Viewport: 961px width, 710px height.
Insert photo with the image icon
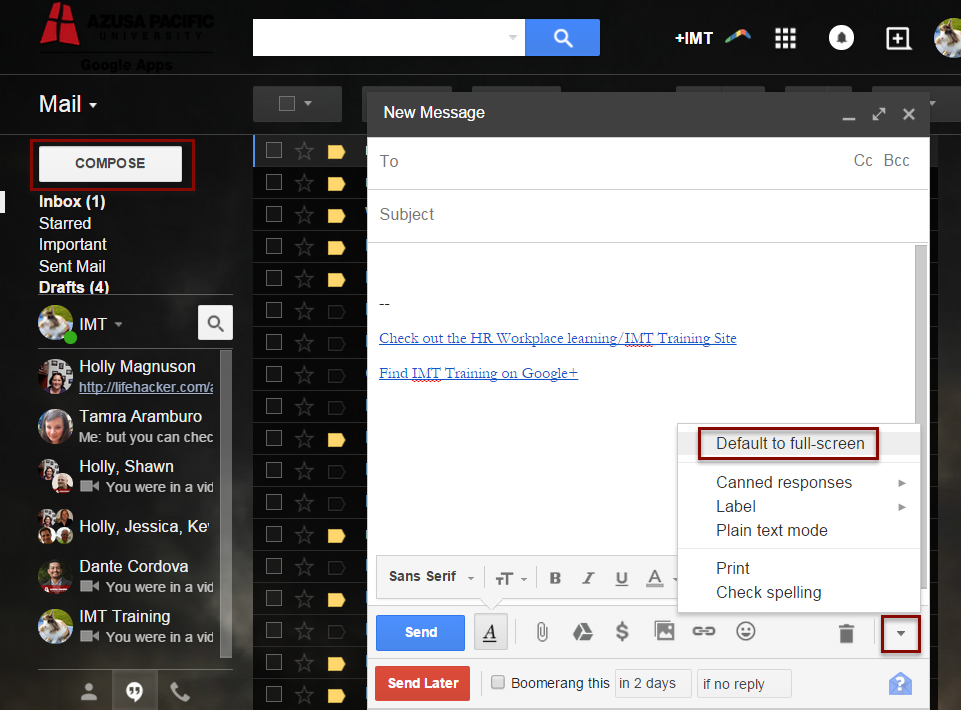(664, 631)
